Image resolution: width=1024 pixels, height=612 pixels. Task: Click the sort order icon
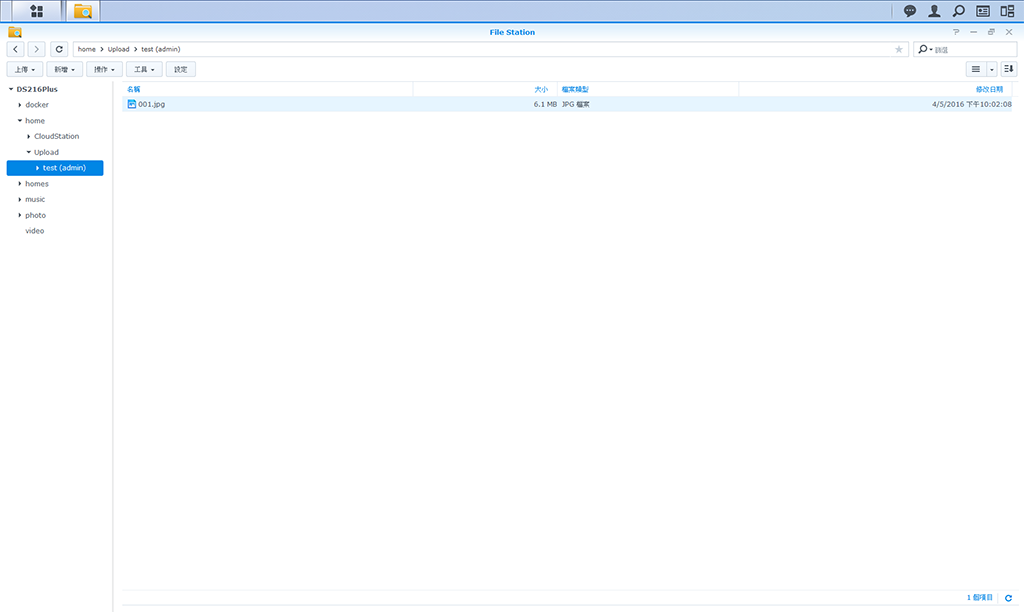click(x=1008, y=69)
